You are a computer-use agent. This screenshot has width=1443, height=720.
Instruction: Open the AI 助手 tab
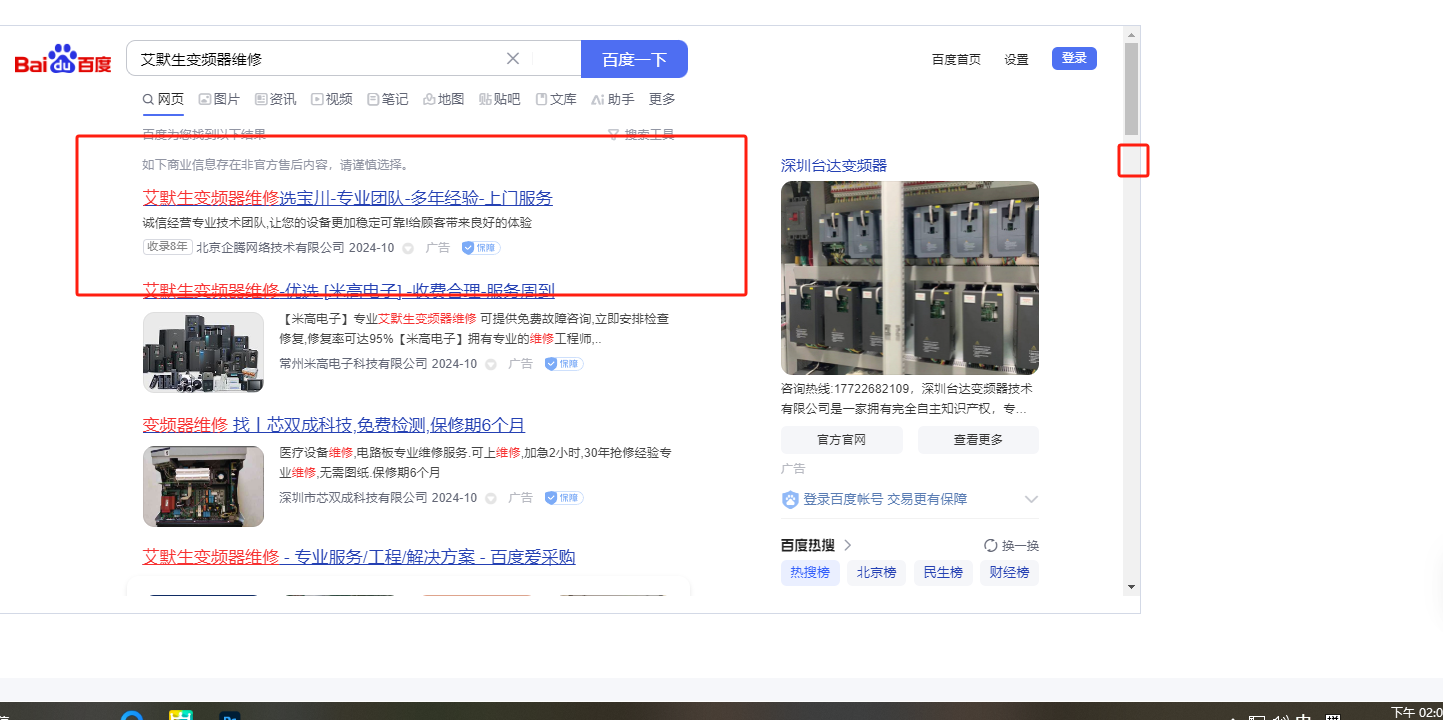click(613, 99)
